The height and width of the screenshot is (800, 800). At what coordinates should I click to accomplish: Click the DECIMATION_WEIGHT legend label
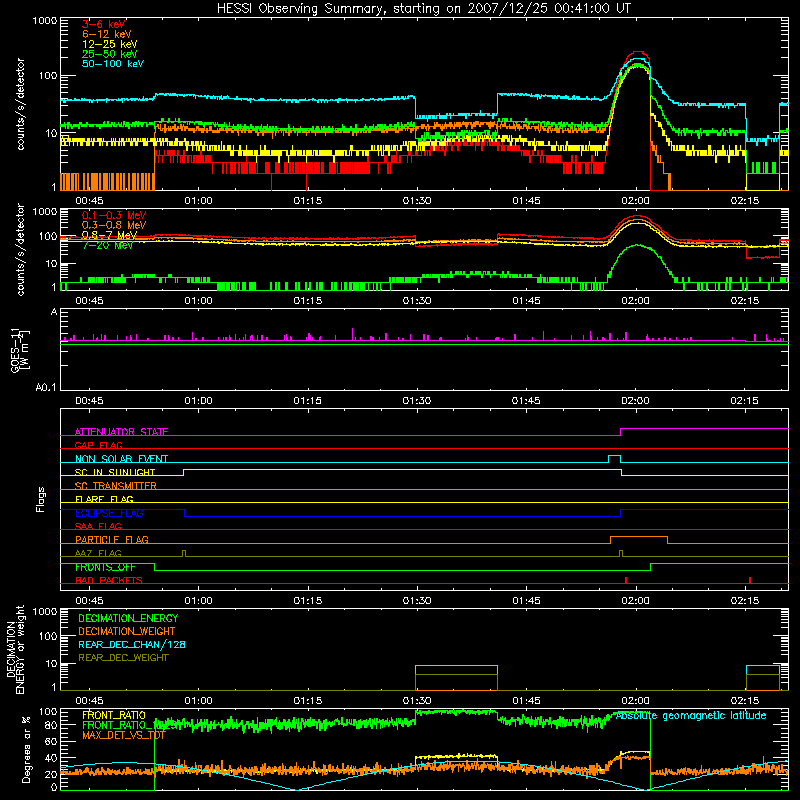127,631
